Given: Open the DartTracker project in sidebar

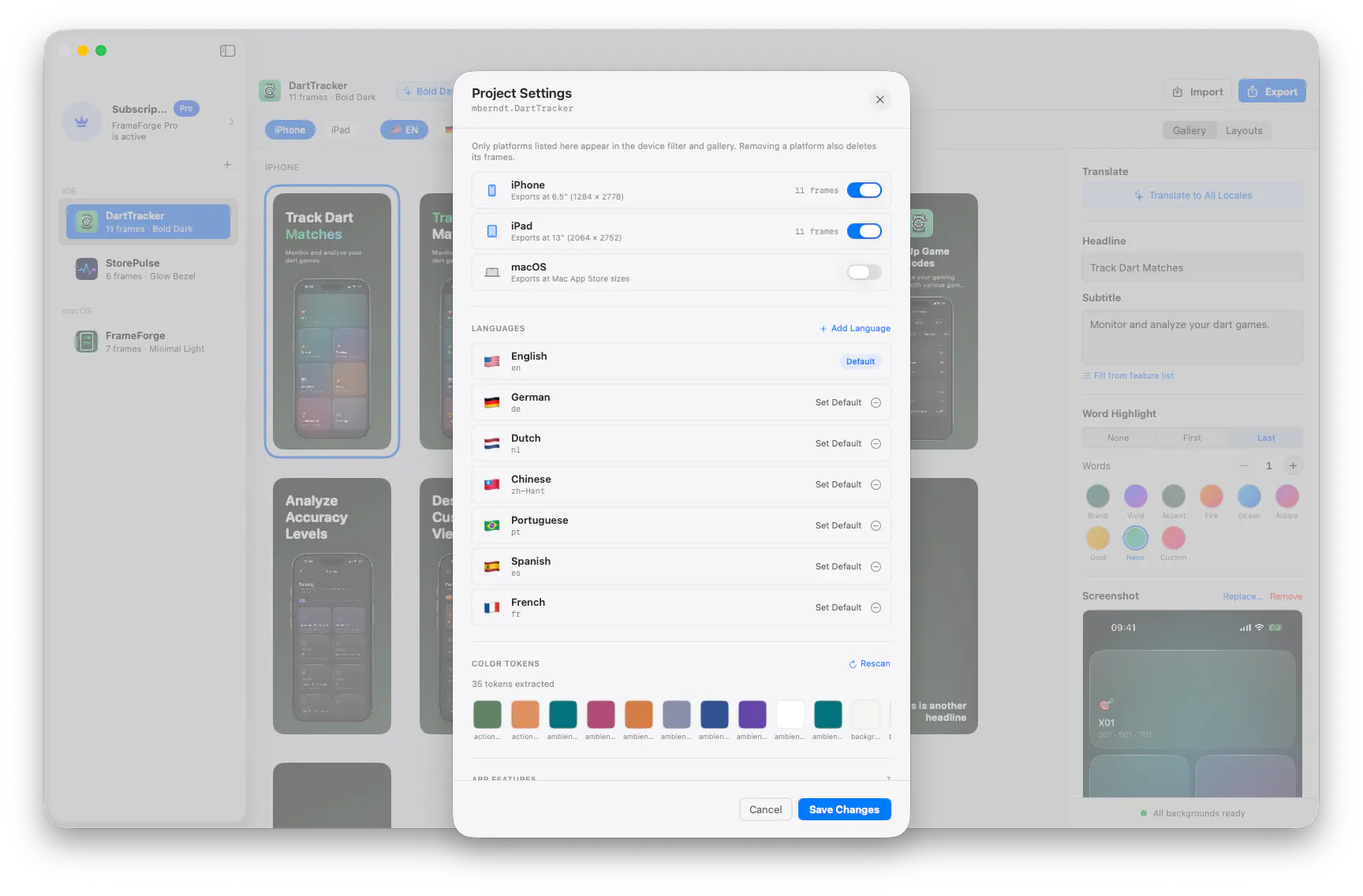Looking at the screenshot, I should click(x=148, y=222).
